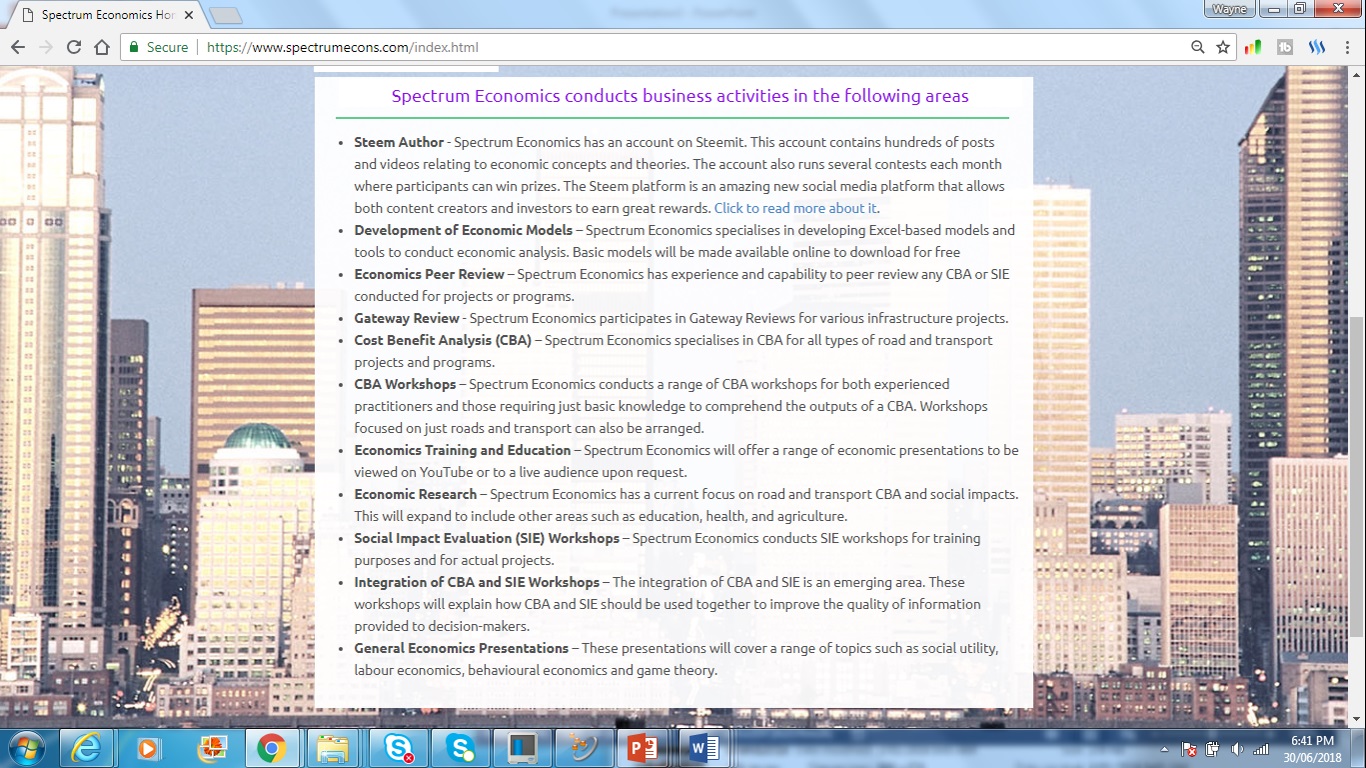Click the scrollbar down arrow
The height and width of the screenshot is (768, 1366).
(1357, 719)
